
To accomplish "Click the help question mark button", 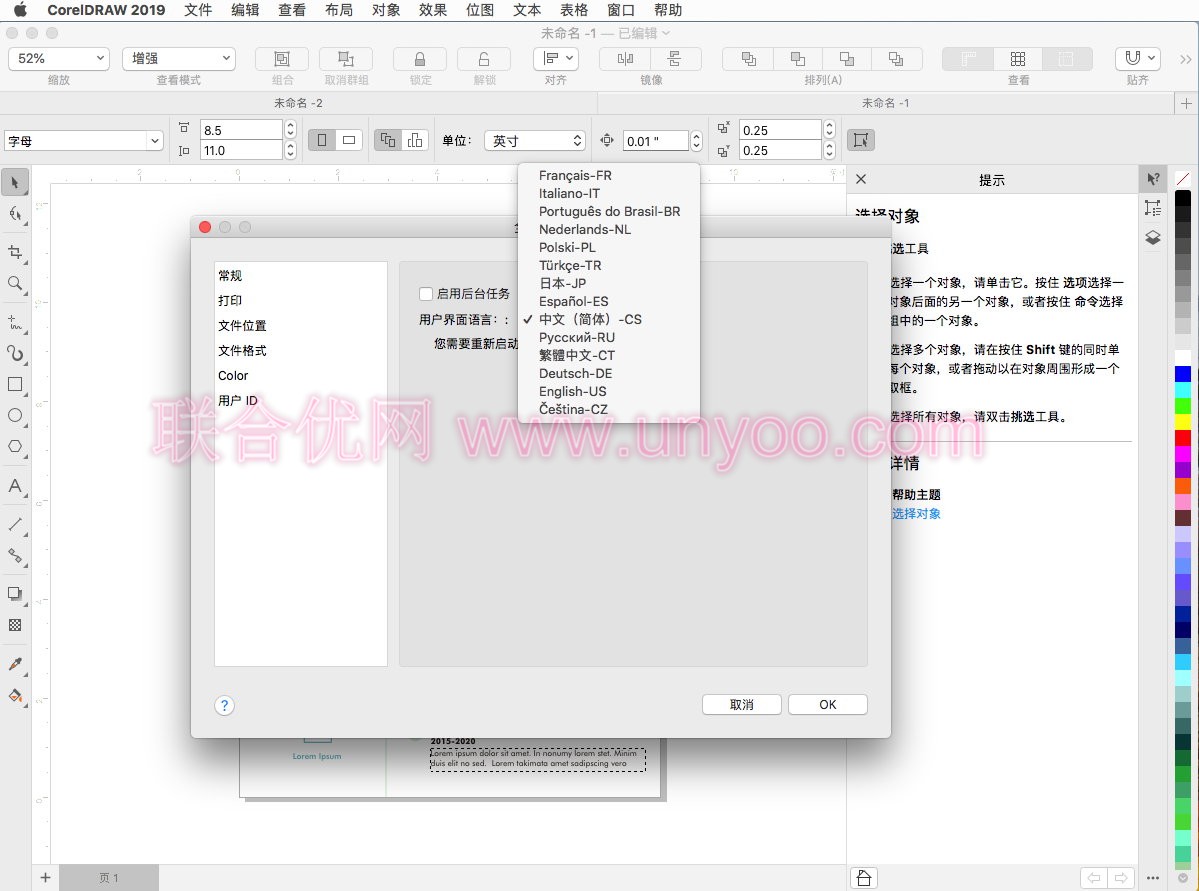I will tap(224, 706).
